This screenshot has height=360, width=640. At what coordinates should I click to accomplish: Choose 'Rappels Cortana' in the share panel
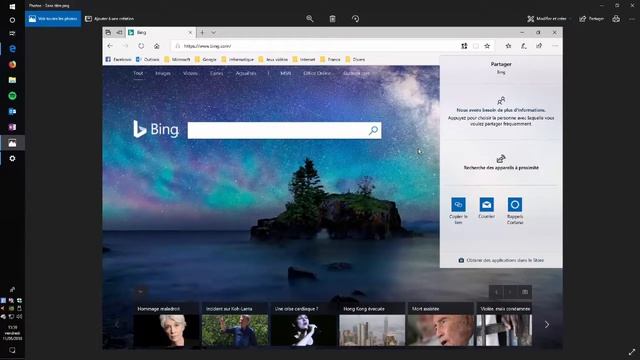(x=515, y=211)
